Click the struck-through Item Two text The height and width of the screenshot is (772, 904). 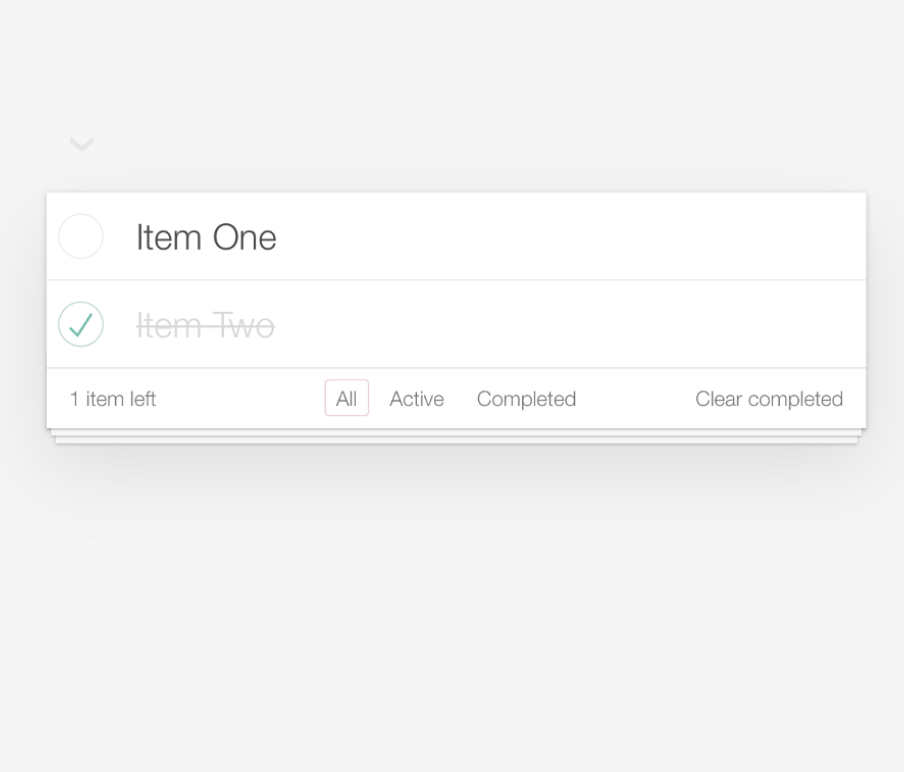205,326
